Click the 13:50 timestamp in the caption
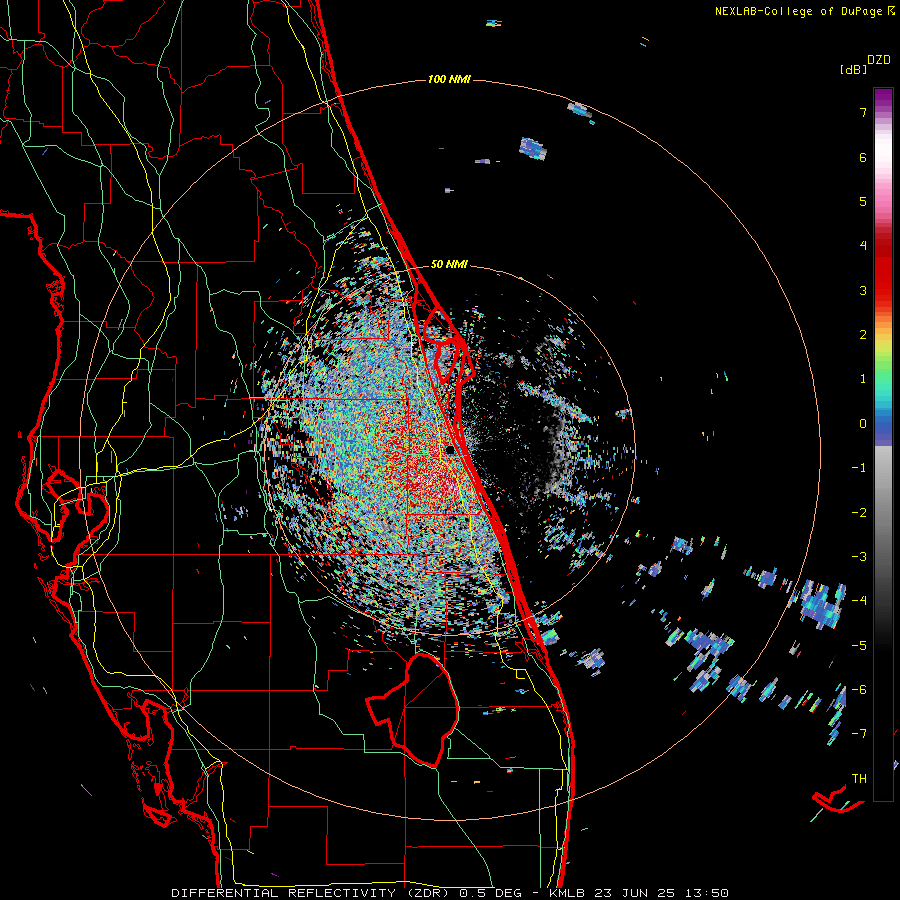 (705, 893)
